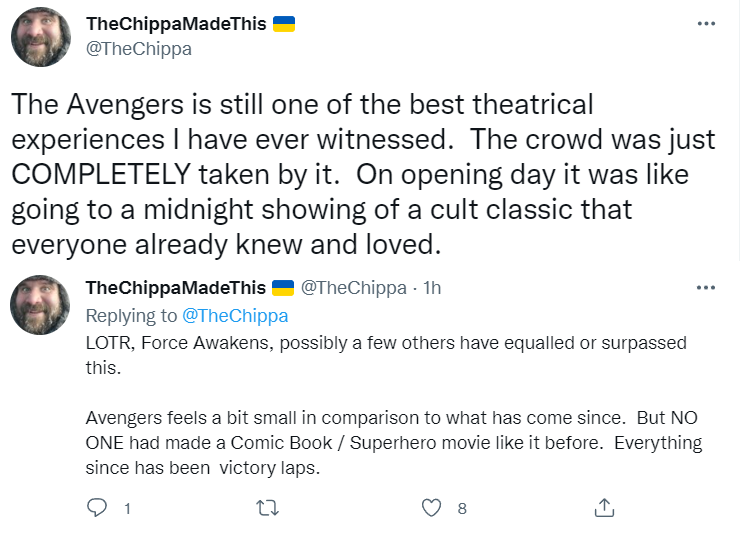Click the flag emoji in the reply header

283,288
